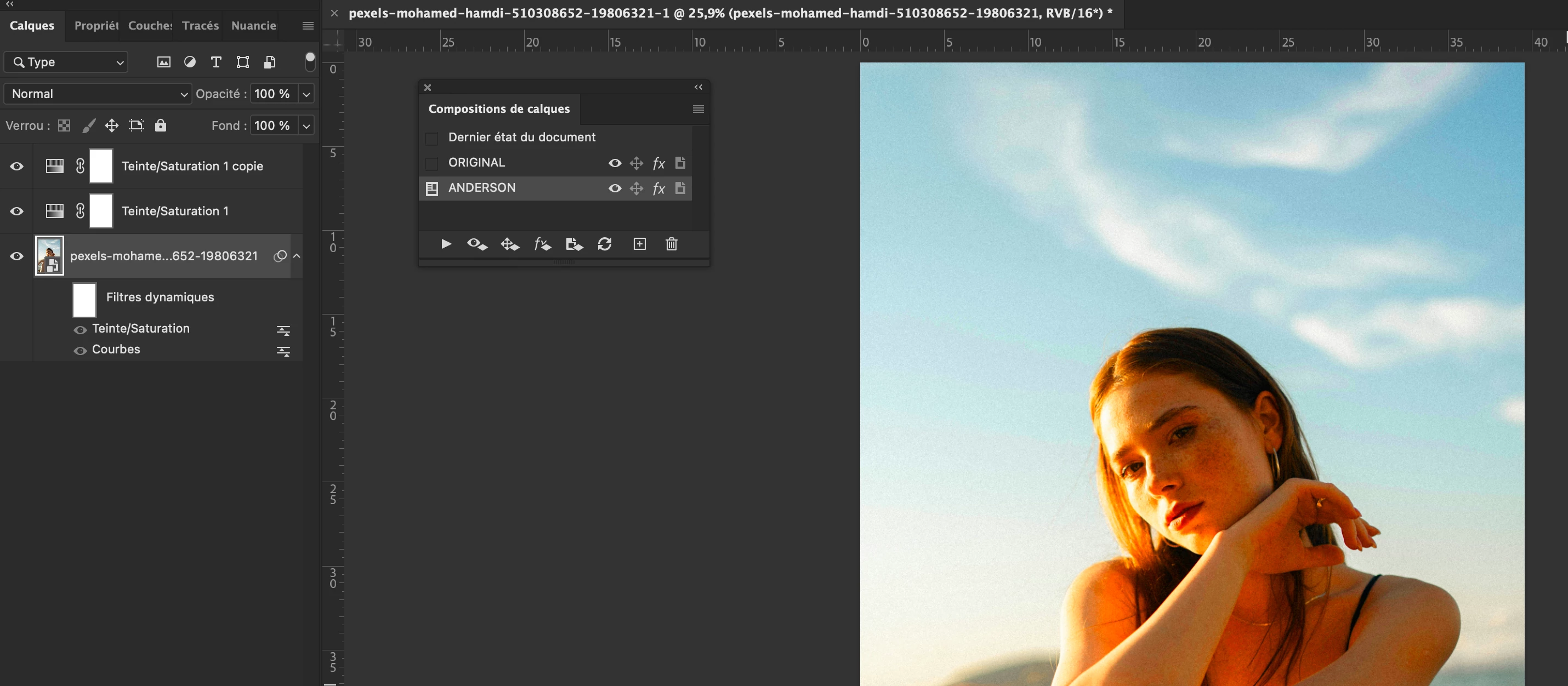Image resolution: width=1568 pixels, height=686 pixels.
Task: Click the Filtres dynamiques mask thumbnail
Action: tap(84, 299)
